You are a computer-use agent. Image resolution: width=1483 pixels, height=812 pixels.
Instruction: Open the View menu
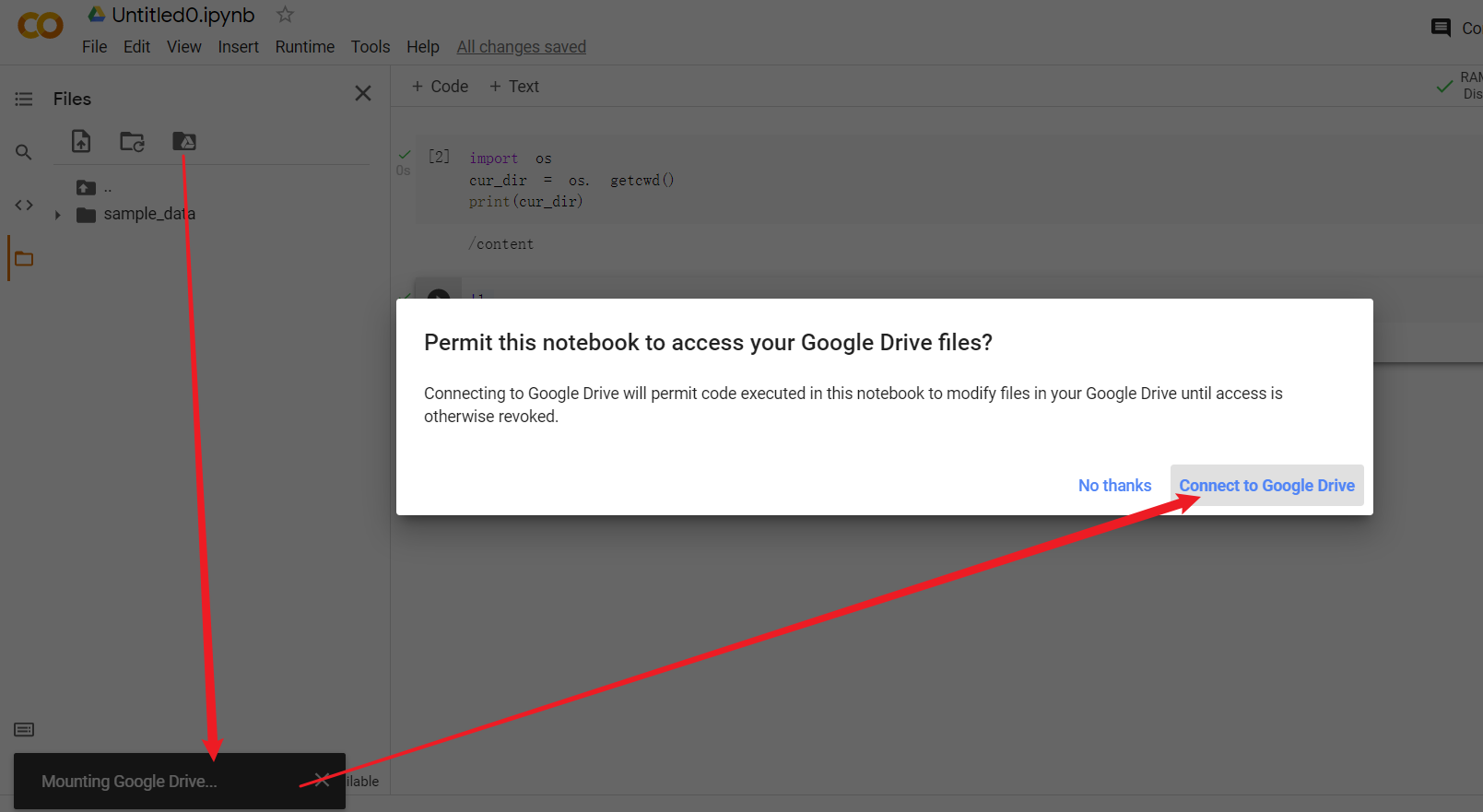(183, 47)
